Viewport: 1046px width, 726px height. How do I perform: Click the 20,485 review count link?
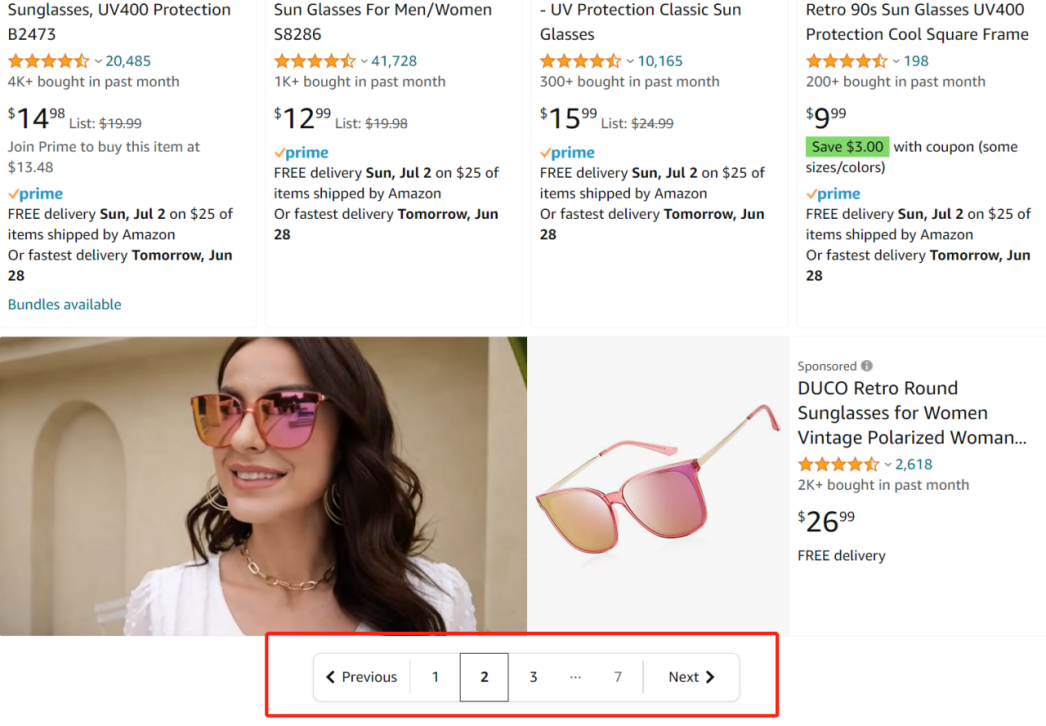click(128, 61)
